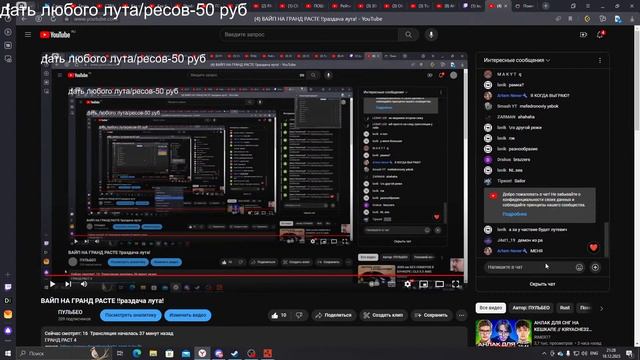
Task: Show hidden system tray icons chevron
Action: pyautogui.click(x=544, y=353)
